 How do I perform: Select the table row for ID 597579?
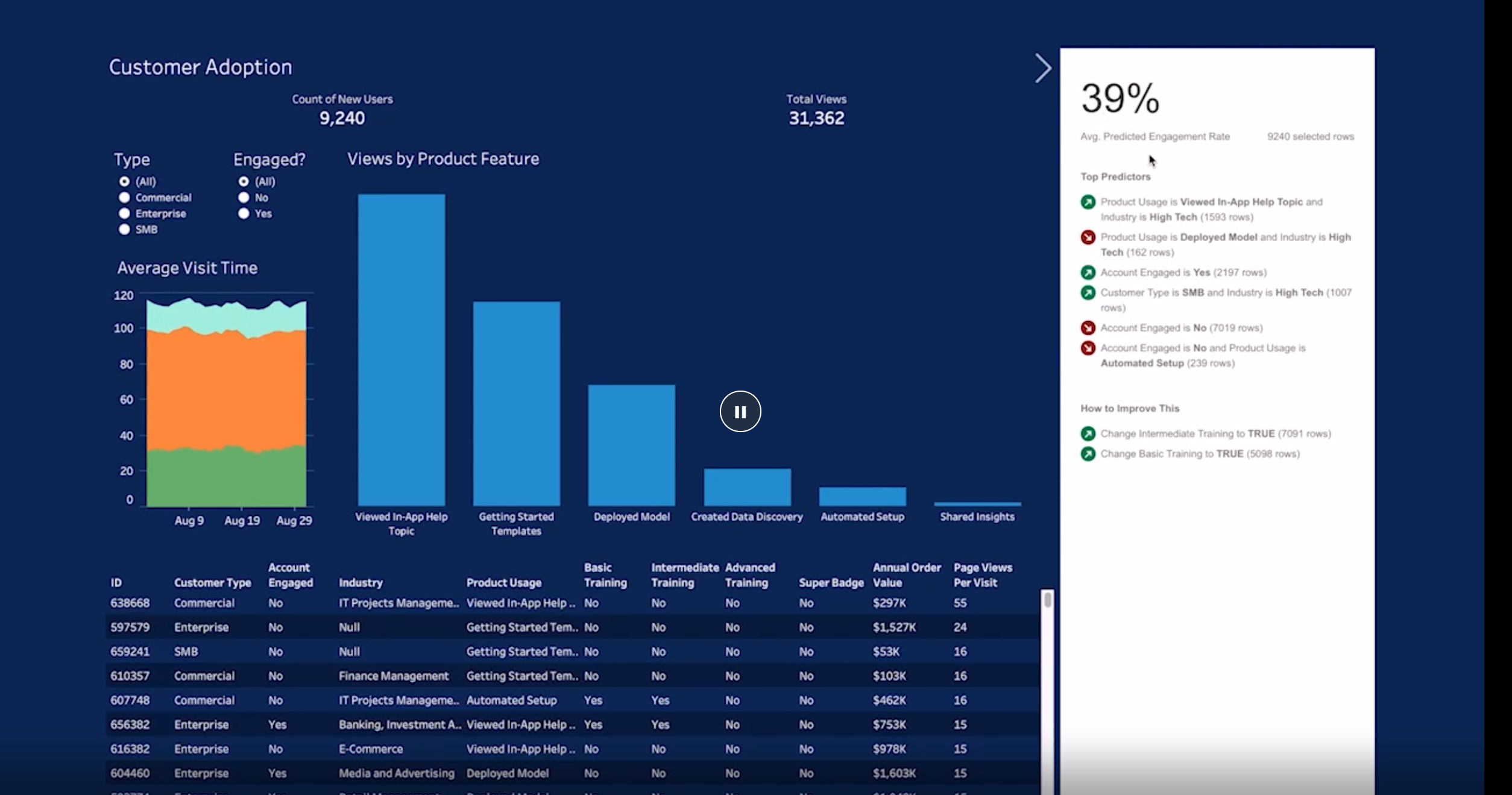422,627
